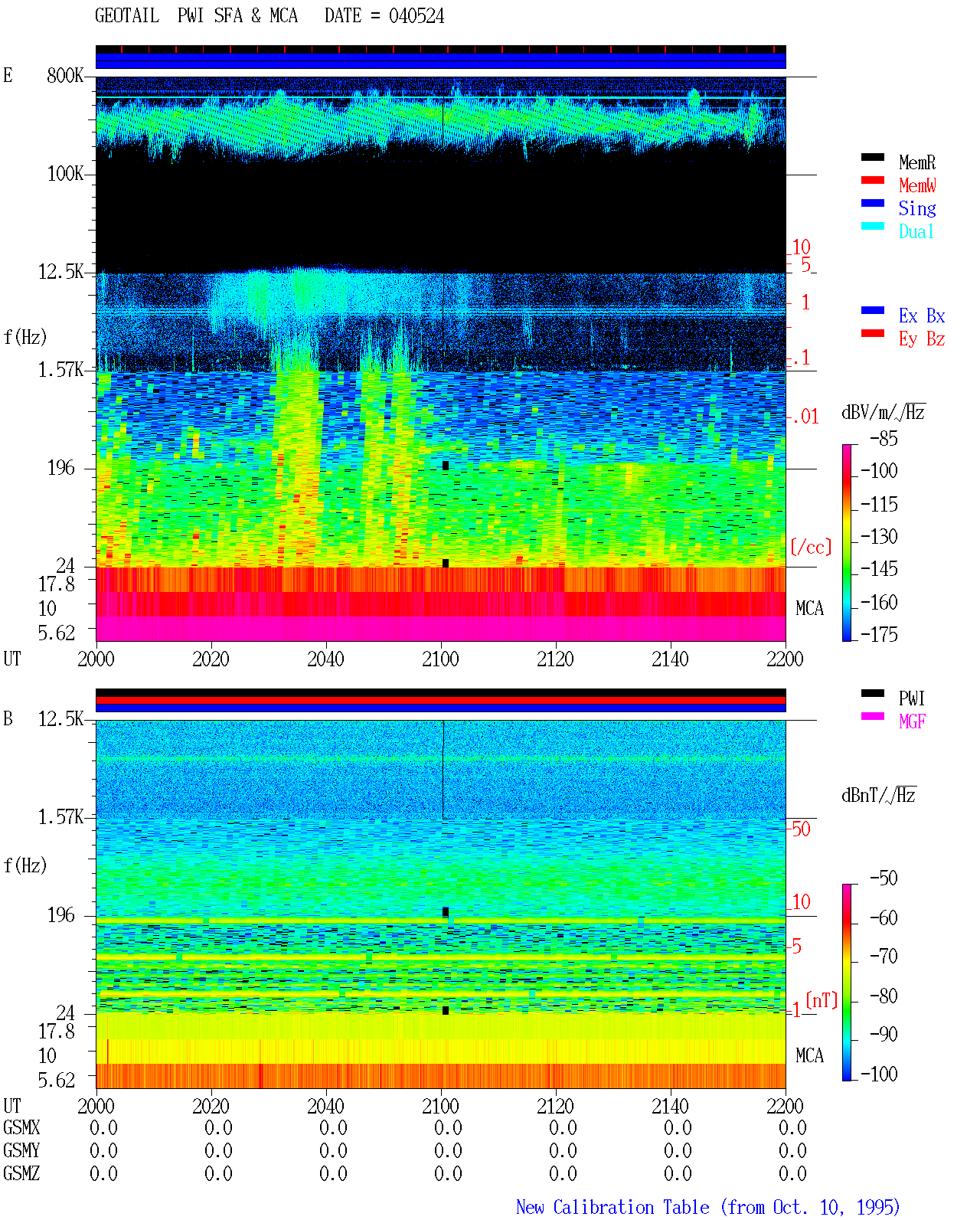Click the 100K frequency axis label
The image size is (980, 1220).
coord(65,174)
